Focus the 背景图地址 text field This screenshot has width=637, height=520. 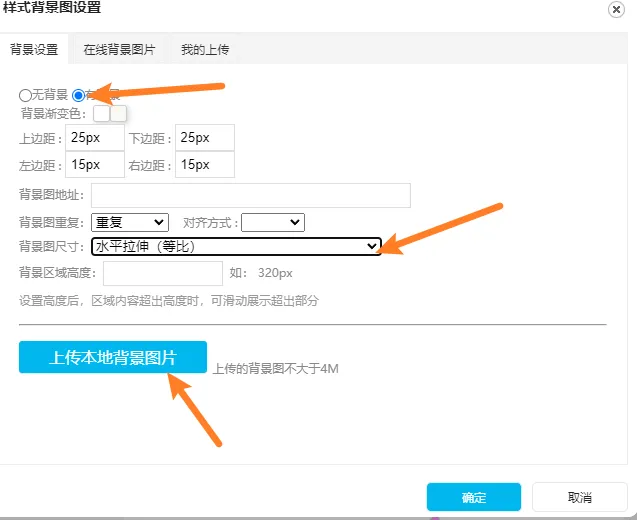[x=251, y=195]
